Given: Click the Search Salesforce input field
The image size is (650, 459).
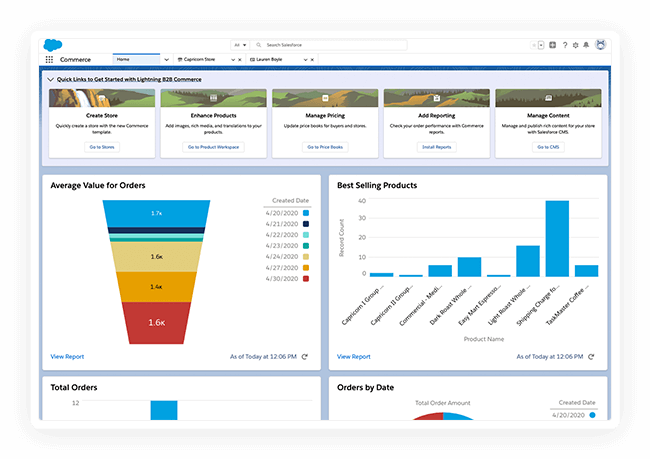Looking at the screenshot, I should pyautogui.click(x=330, y=45).
